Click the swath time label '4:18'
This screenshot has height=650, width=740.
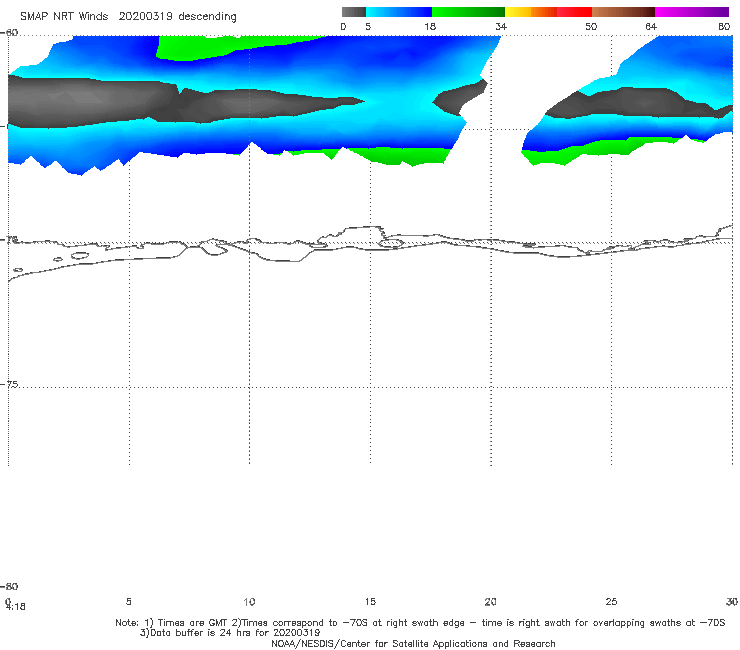(x=16, y=607)
